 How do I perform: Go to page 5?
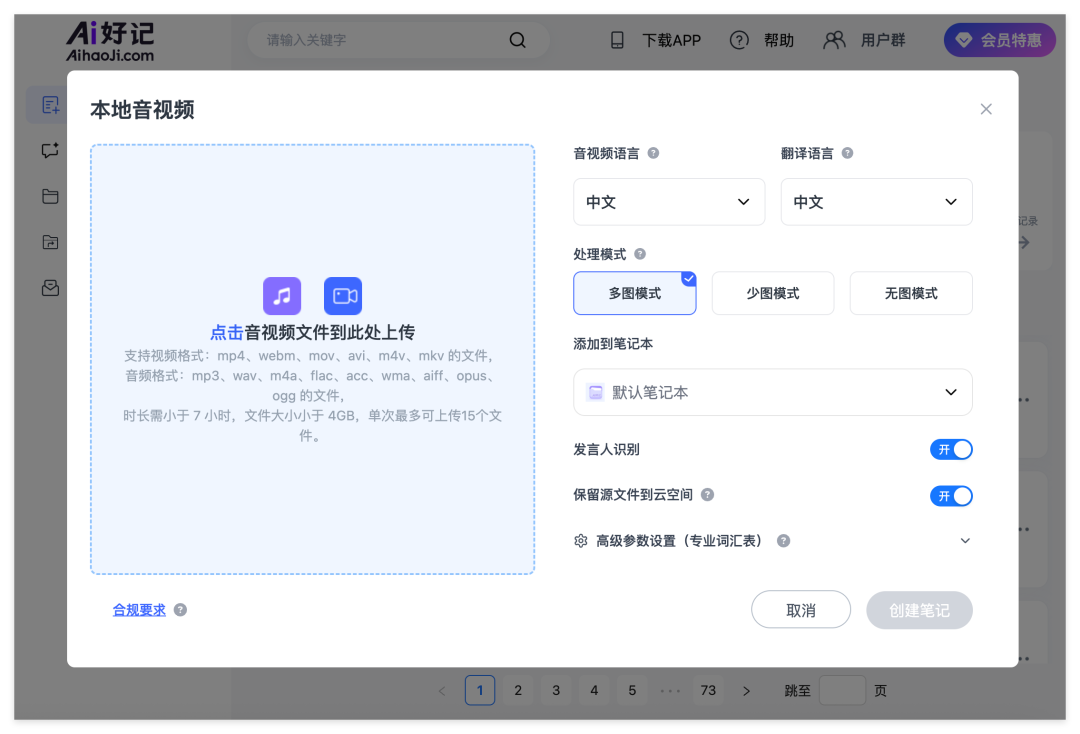(632, 690)
